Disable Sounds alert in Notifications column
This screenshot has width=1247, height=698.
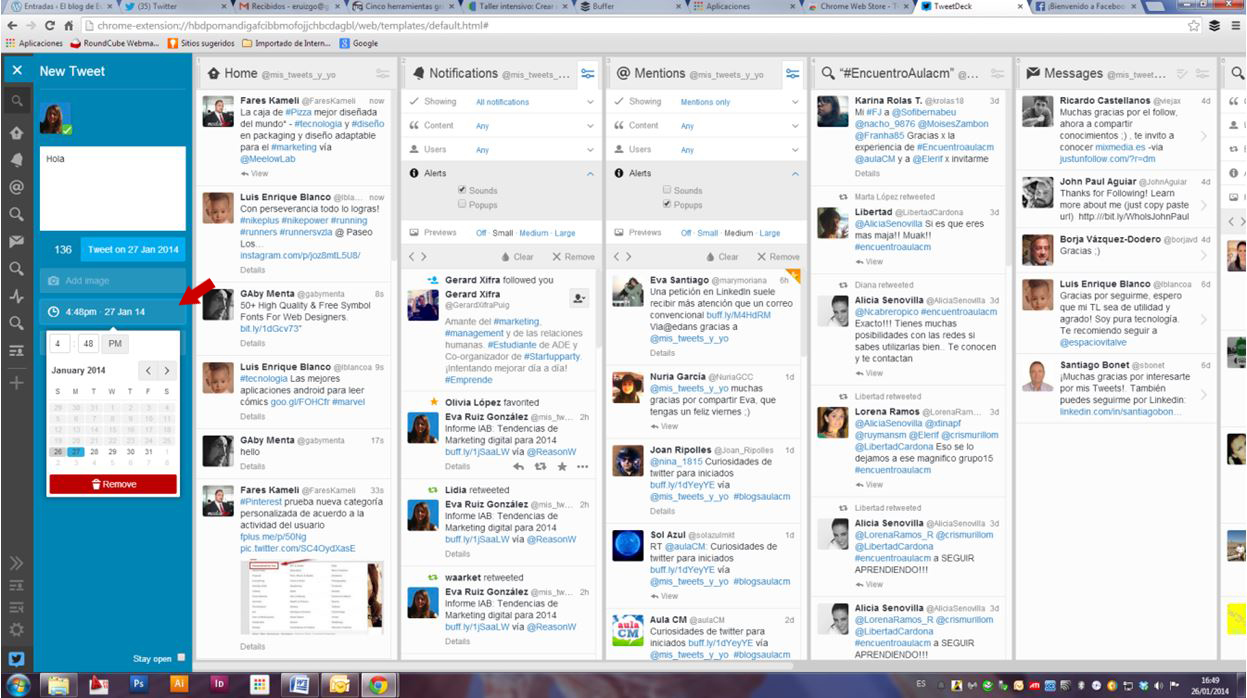[462, 190]
